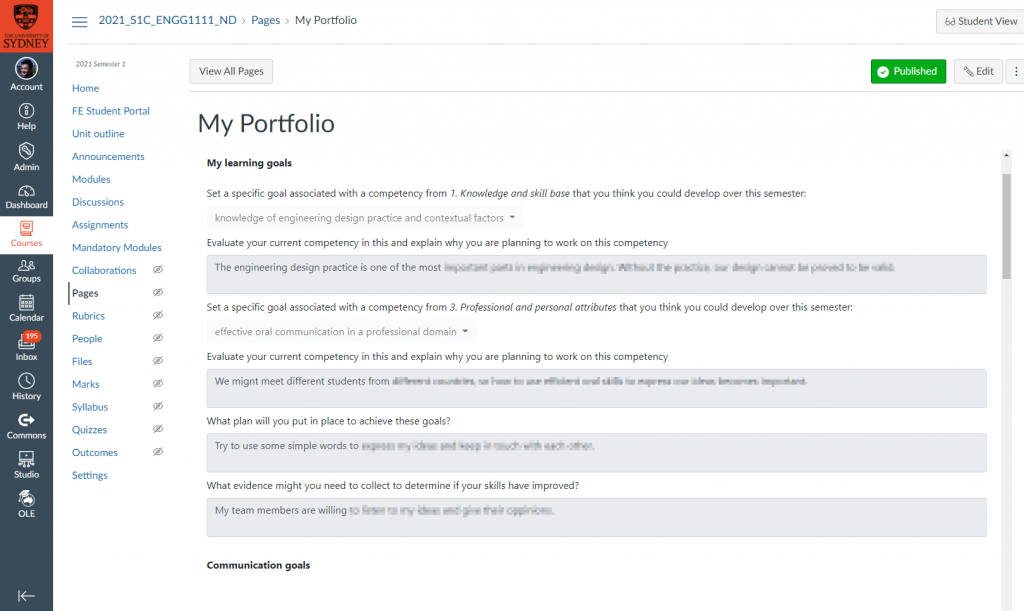Click hidden-eye icon next to Rubrics
Image resolution: width=1024 pixels, height=611 pixels.
point(157,315)
